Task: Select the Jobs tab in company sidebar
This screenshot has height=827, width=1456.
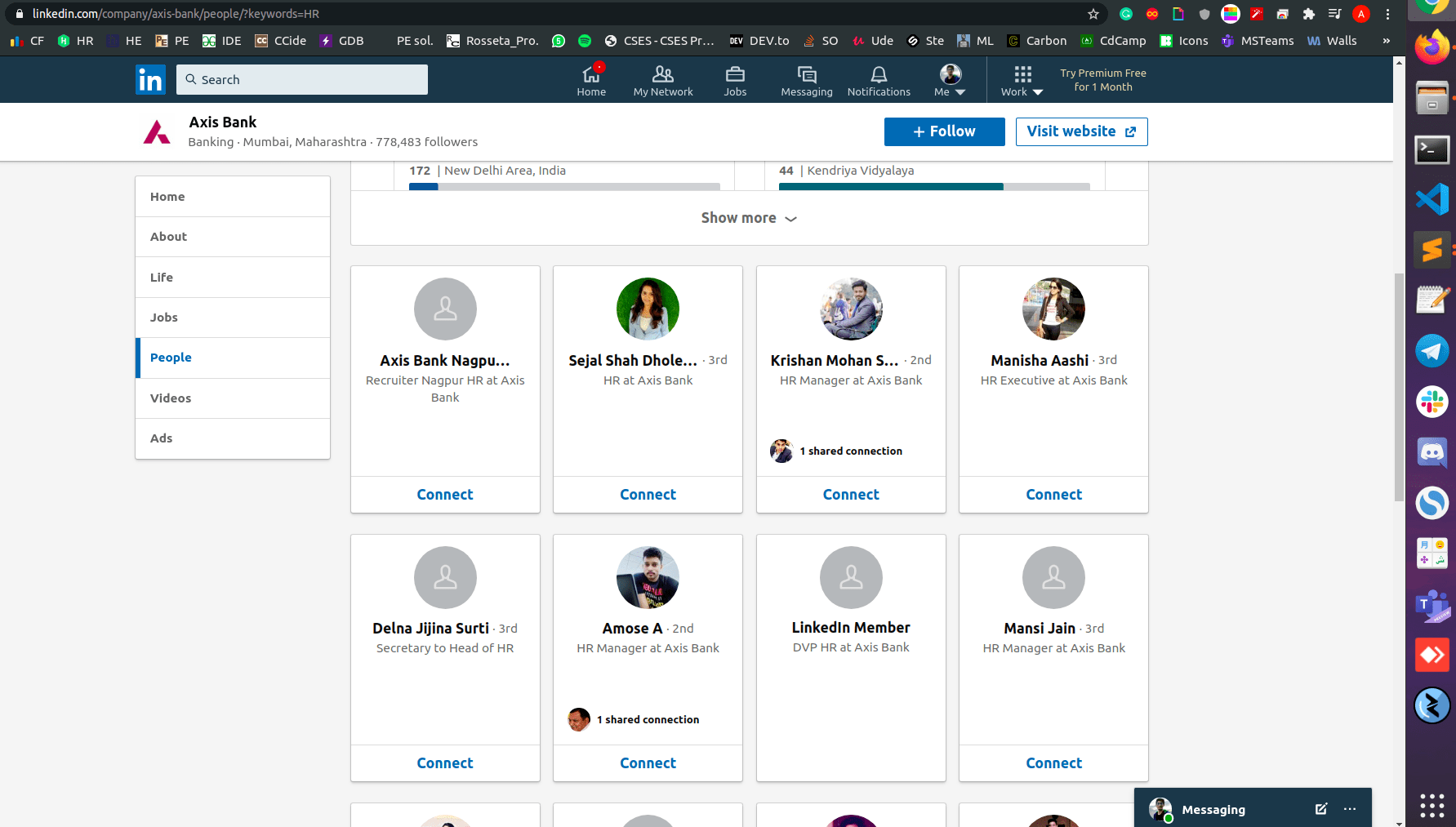Action: (233, 318)
